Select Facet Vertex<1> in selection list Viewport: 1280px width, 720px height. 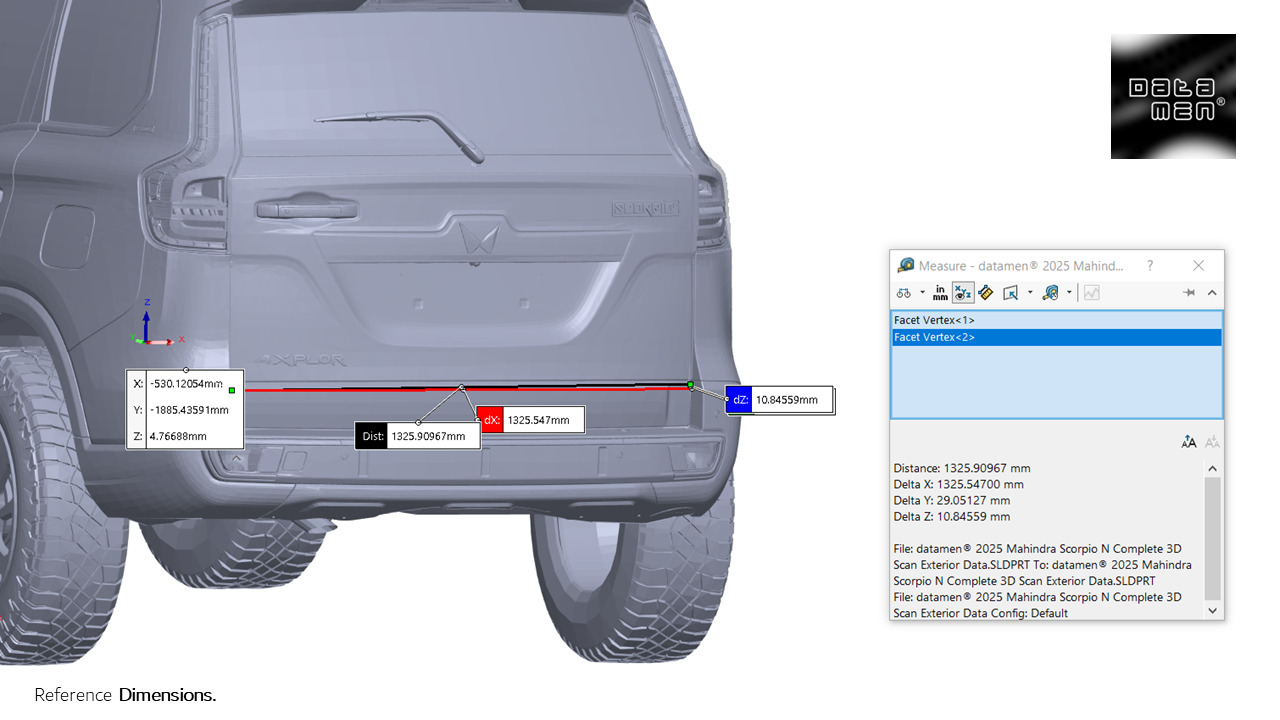click(1056, 320)
